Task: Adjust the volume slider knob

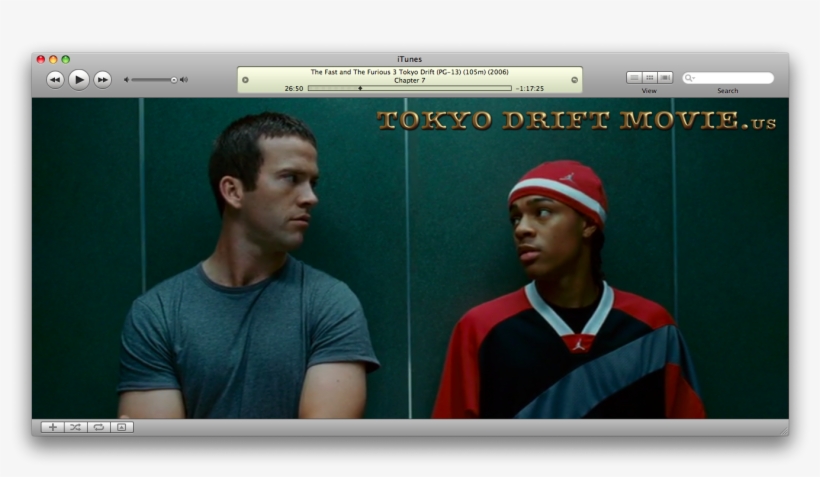Action: (173, 80)
